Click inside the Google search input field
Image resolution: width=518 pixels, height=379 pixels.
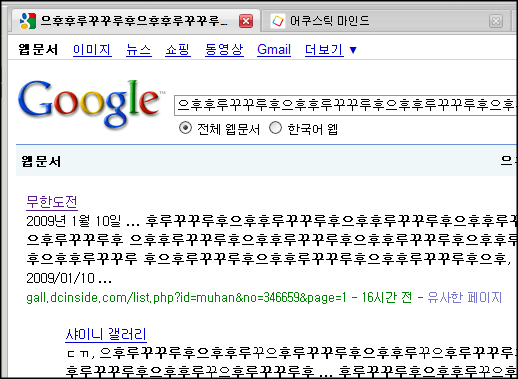345,105
